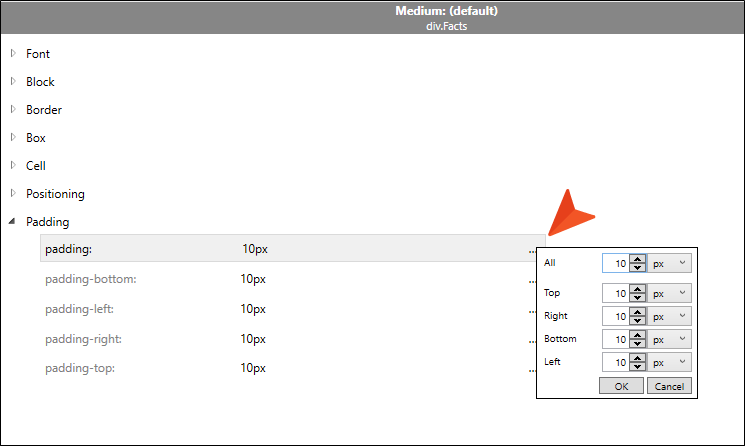This screenshot has height=446, width=745.
Task: Click OK to apply padding values
Action: point(621,386)
